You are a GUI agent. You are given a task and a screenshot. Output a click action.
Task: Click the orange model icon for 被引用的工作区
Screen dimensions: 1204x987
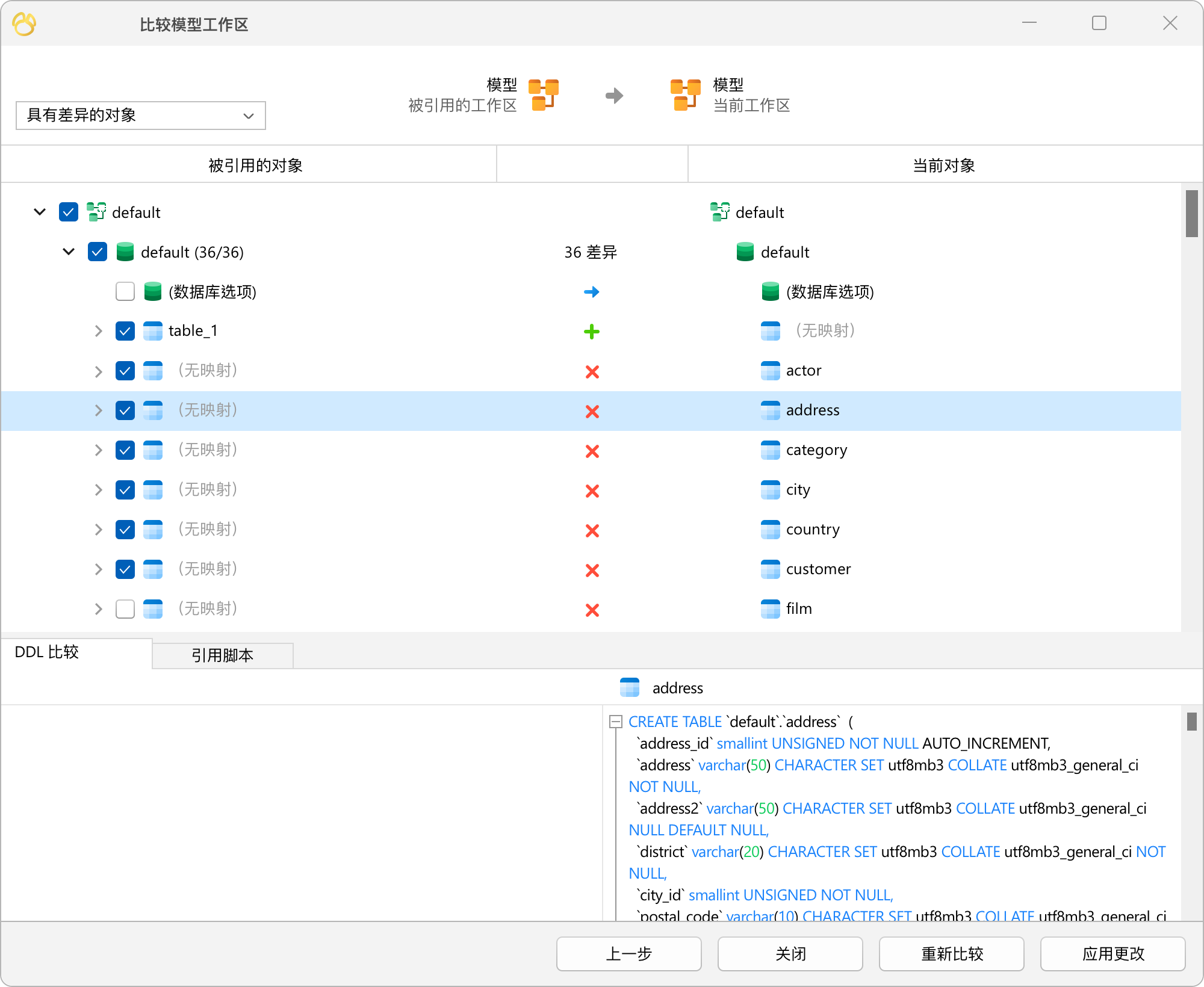(x=544, y=95)
